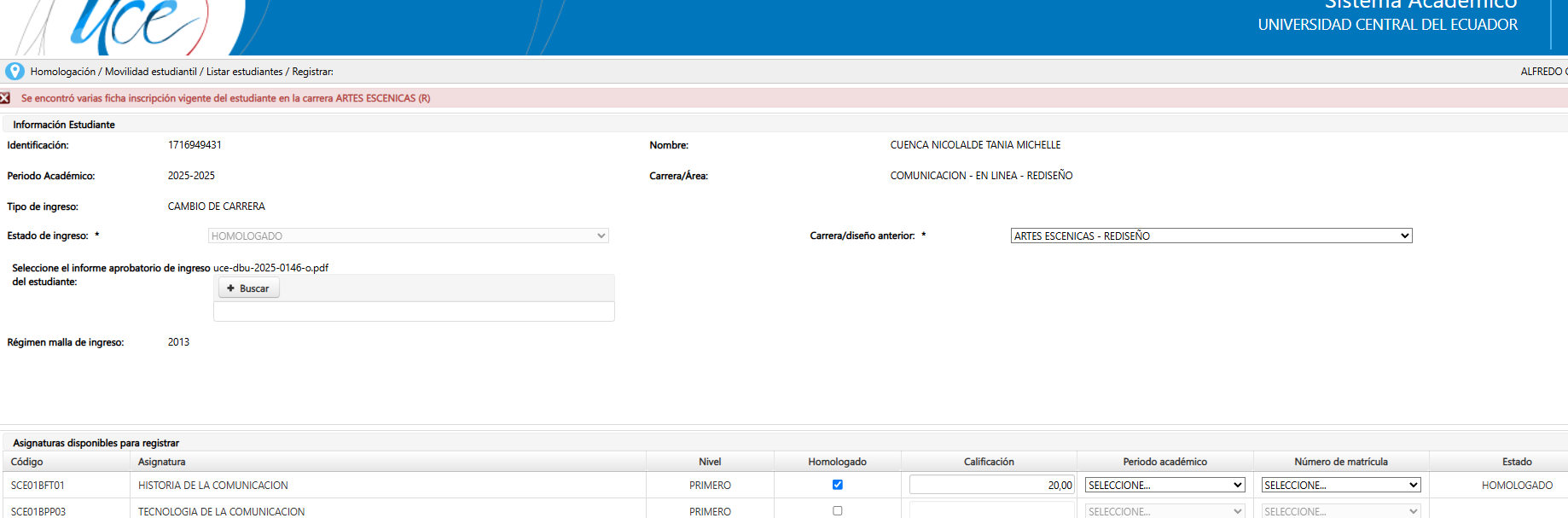Click Asignaturas disponibles para registrar header
This screenshot has width=1568, height=518.
pos(96,443)
